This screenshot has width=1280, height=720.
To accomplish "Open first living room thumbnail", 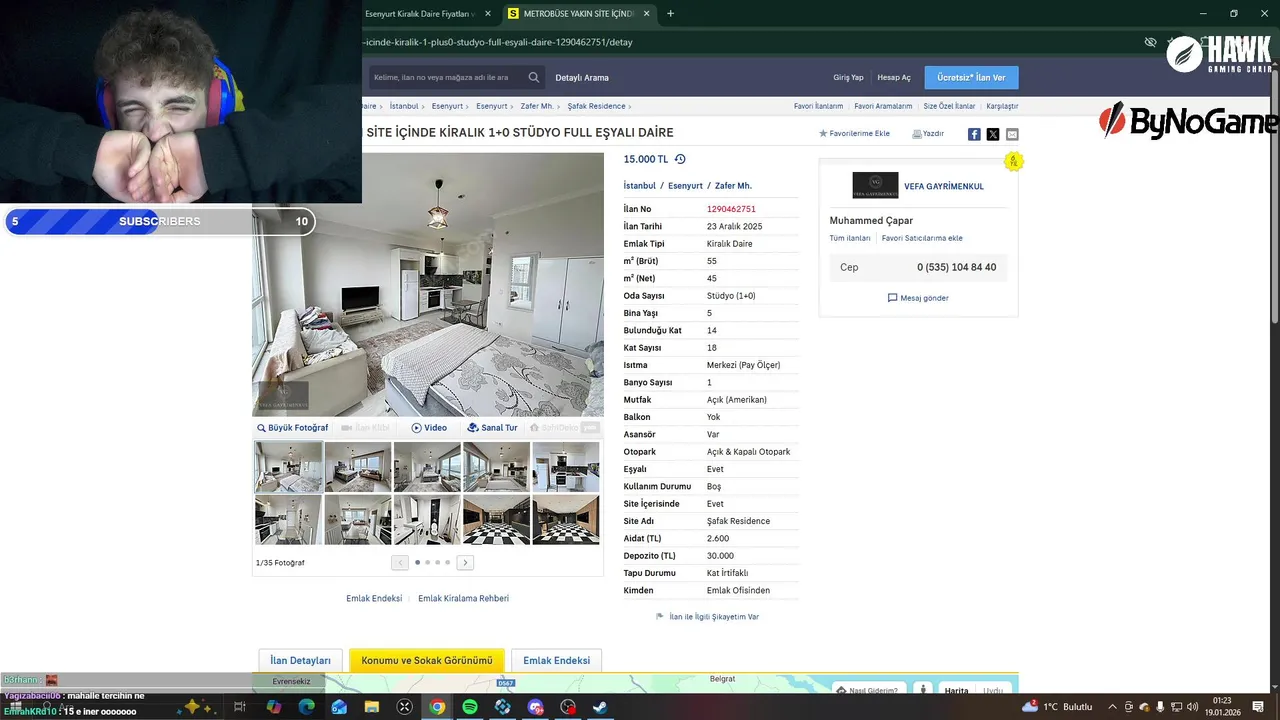I will pos(289,466).
